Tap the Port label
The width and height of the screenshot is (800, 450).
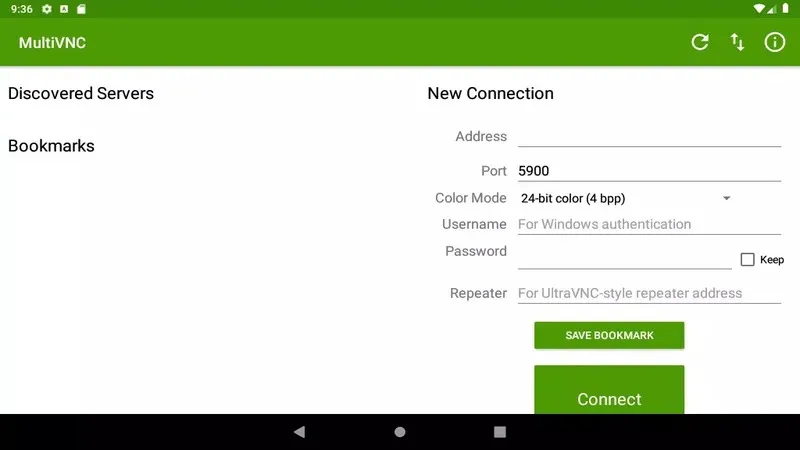[x=494, y=171]
